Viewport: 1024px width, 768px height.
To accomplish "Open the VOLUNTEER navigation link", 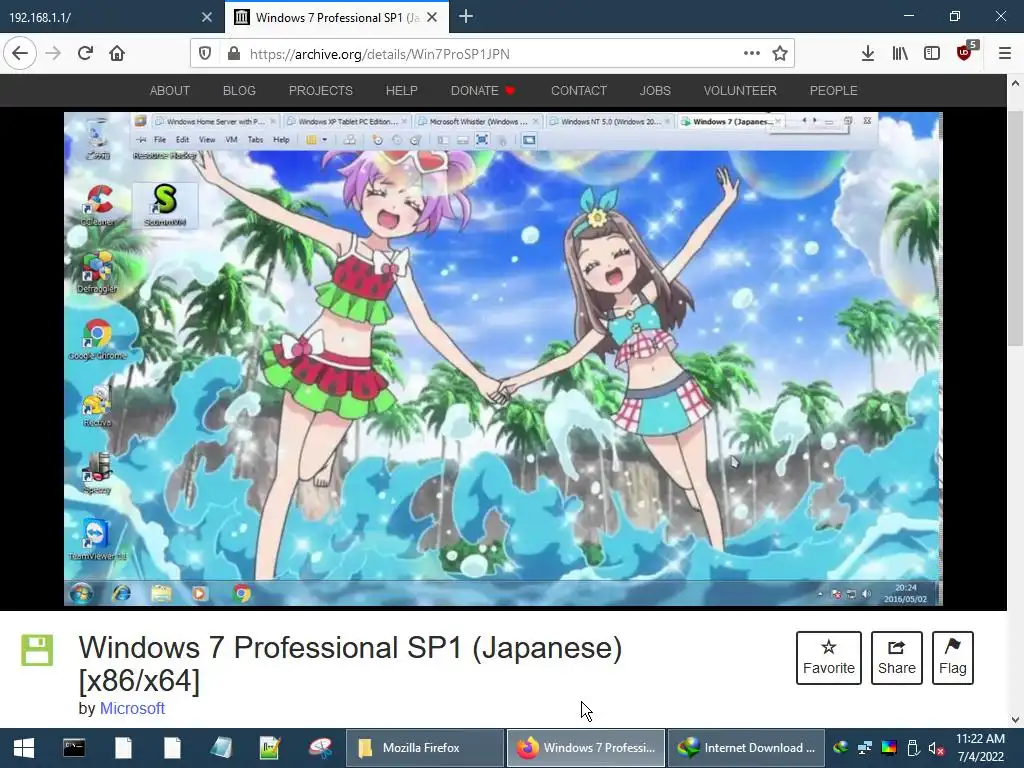I will [x=740, y=91].
